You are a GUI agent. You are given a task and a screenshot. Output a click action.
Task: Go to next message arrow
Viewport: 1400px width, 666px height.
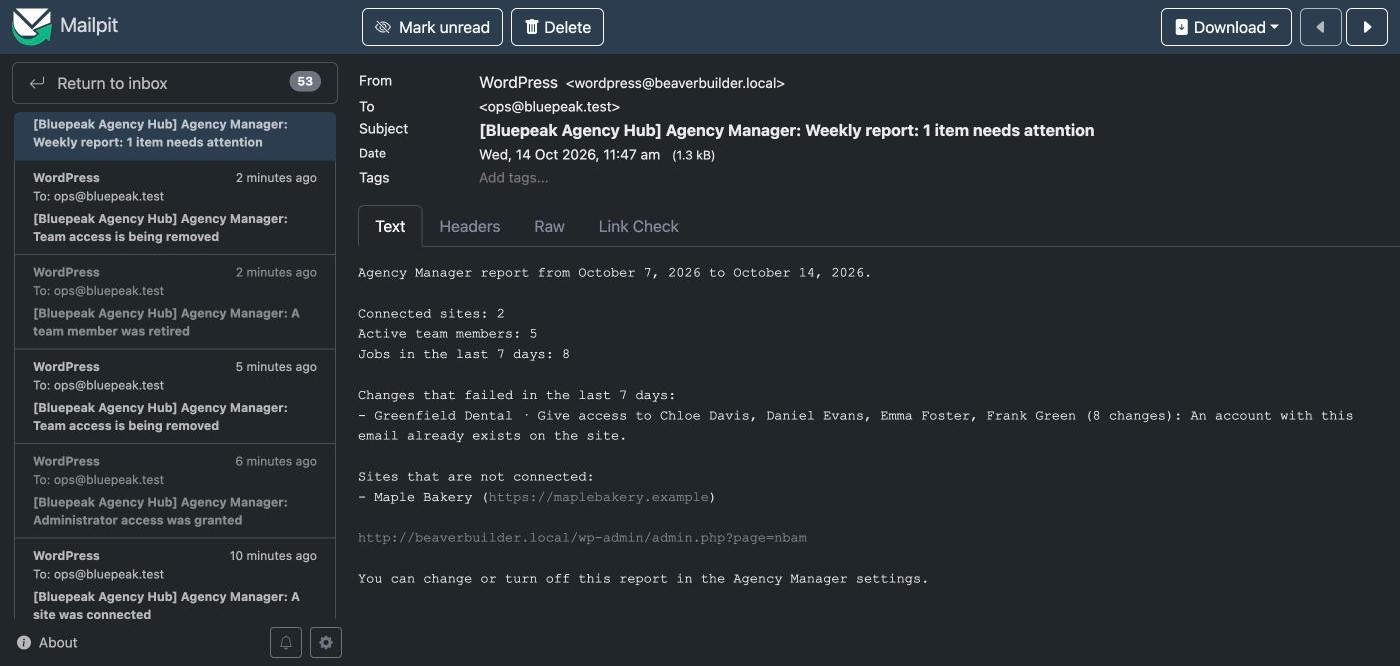click(1367, 27)
